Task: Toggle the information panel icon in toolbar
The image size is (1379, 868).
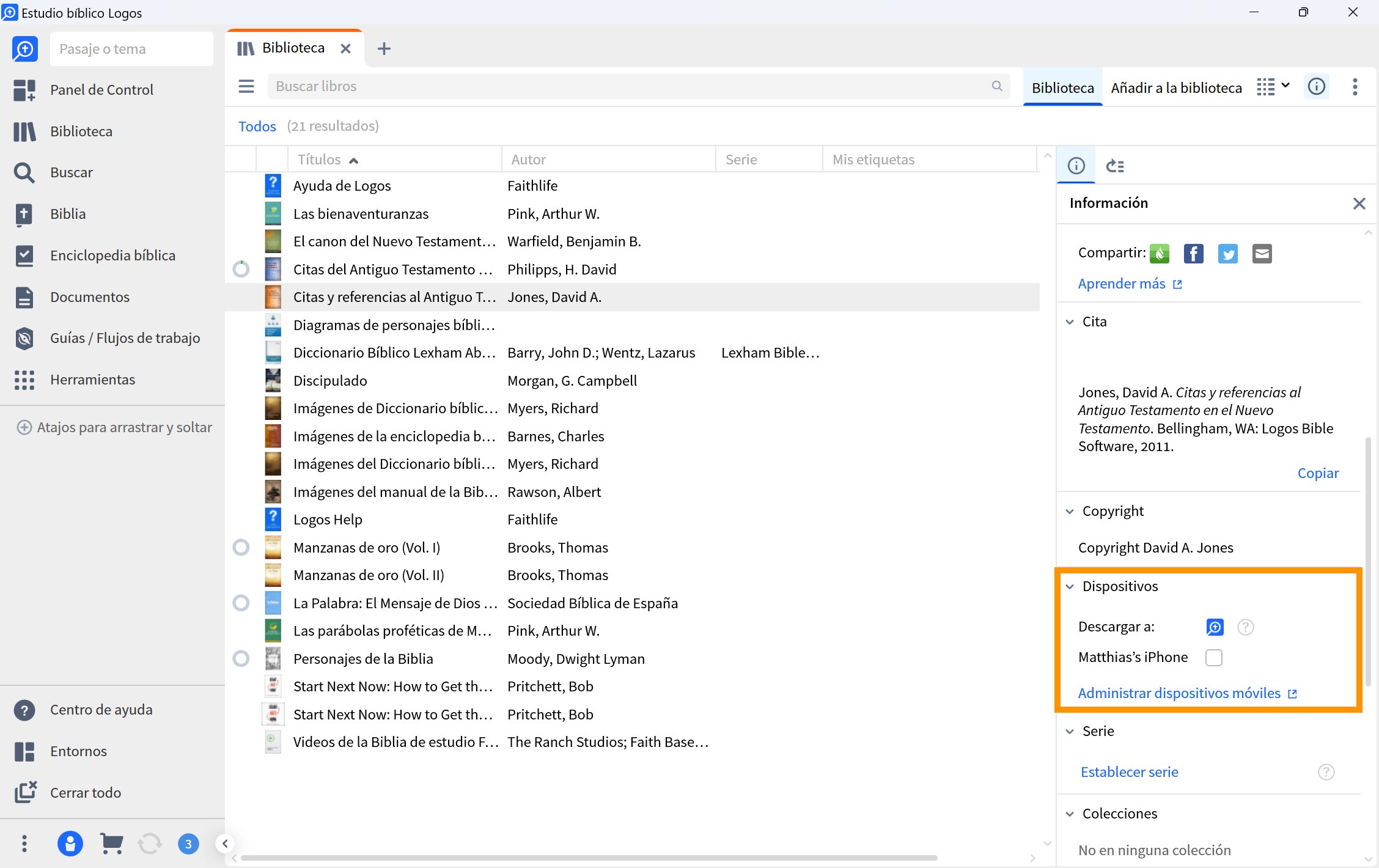Action: click(1317, 87)
